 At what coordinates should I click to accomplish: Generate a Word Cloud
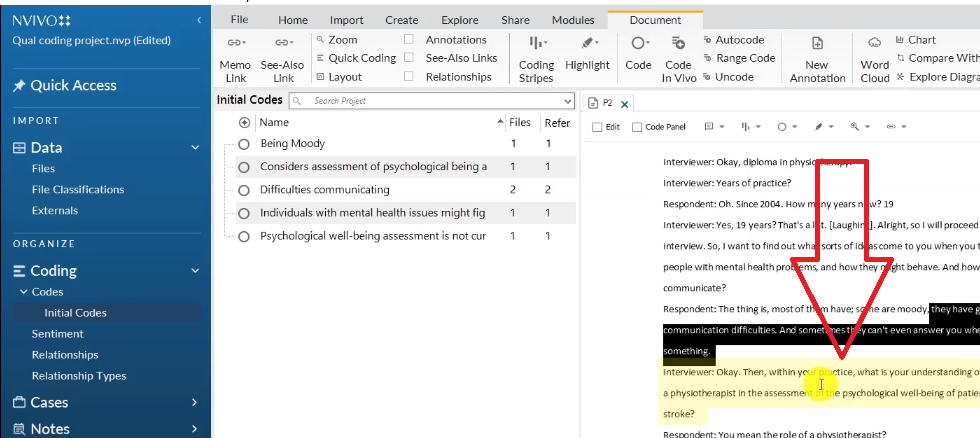coord(874,43)
